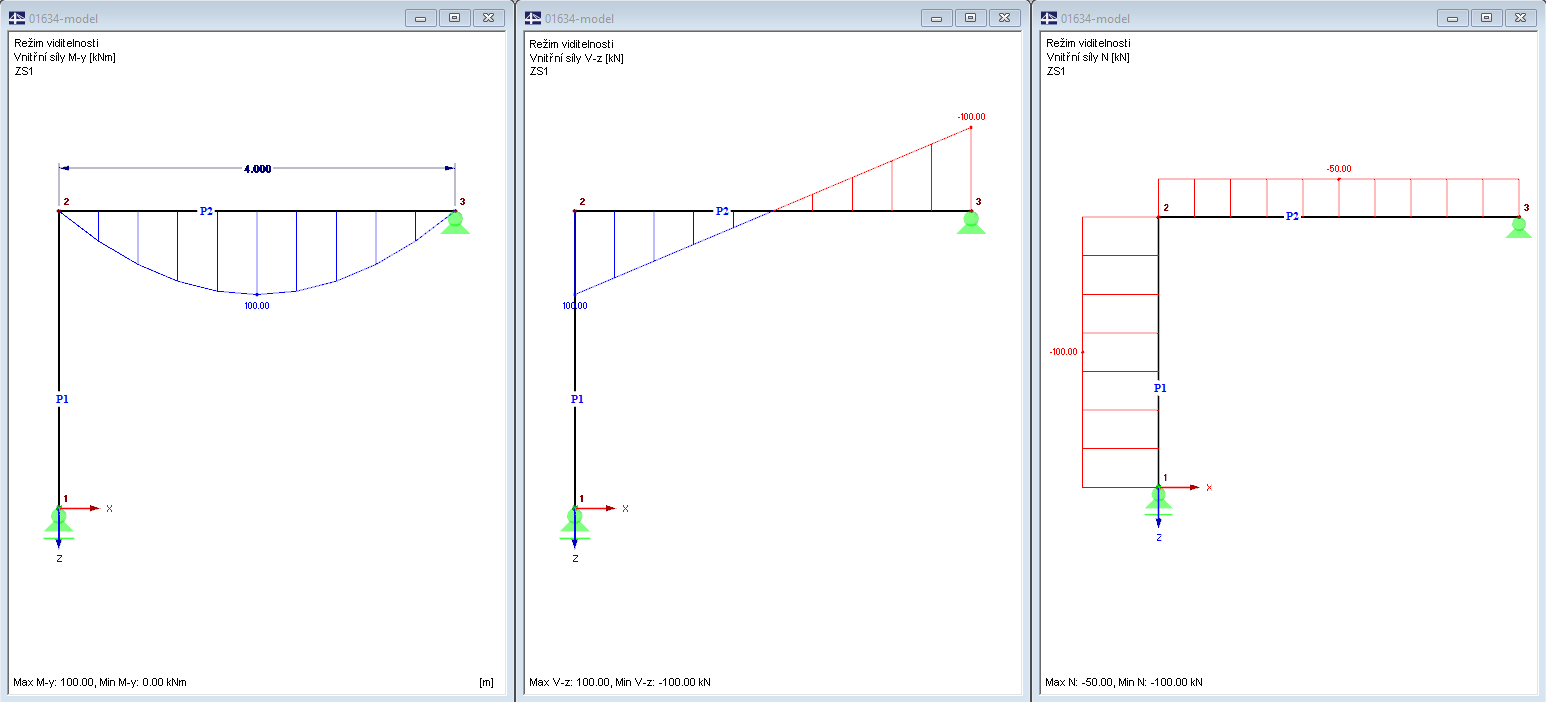Screen dimensions: 1546x702
Task: Select member label P1 in the N window
Action: [1159, 388]
